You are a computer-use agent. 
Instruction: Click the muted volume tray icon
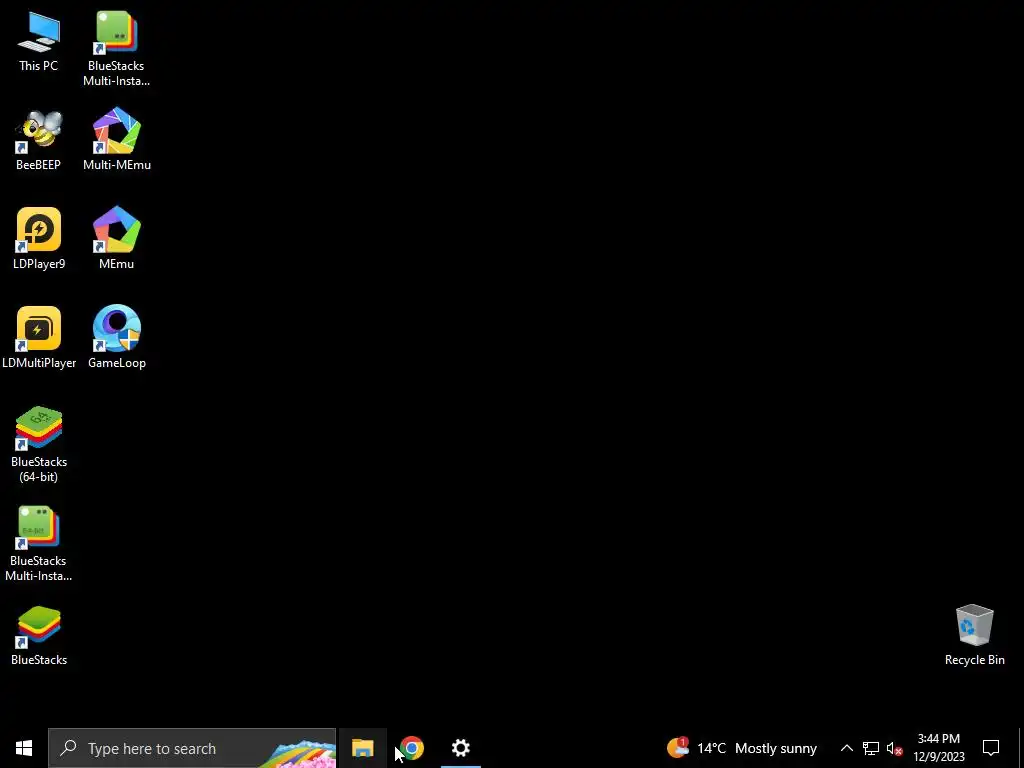[x=894, y=748]
